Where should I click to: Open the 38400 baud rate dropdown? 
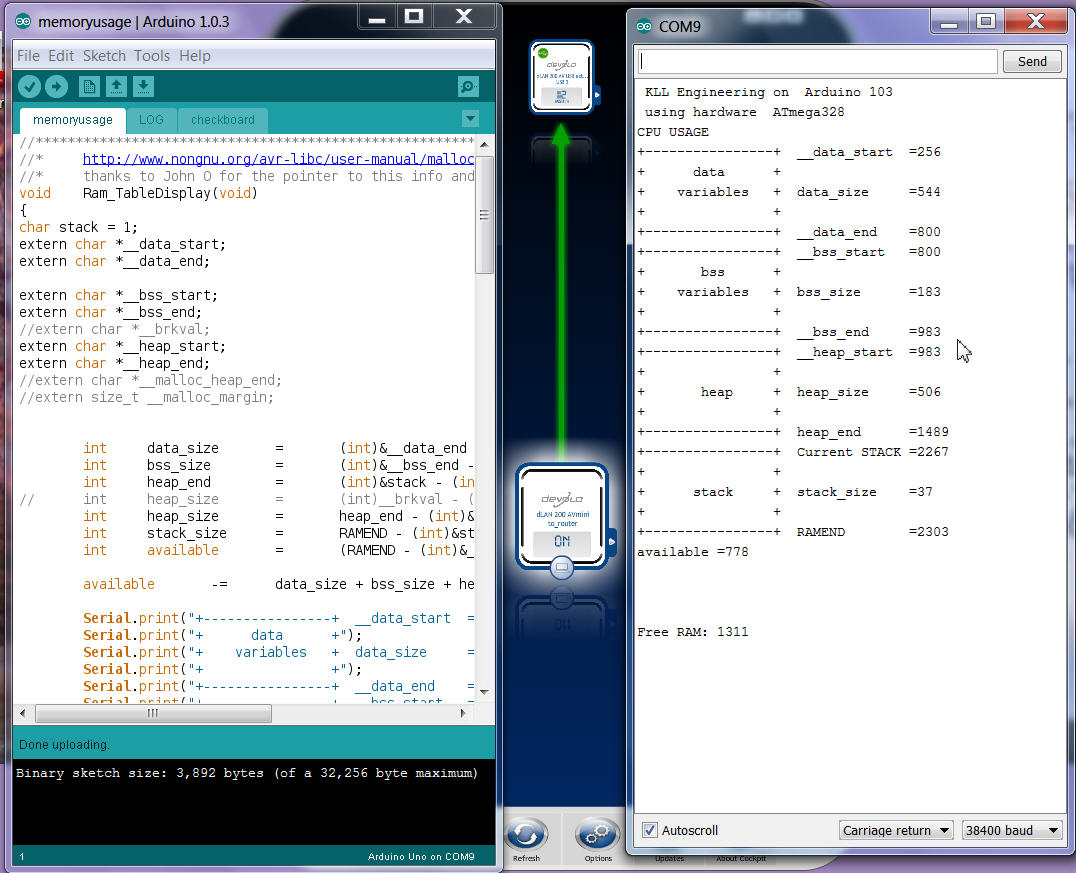click(1011, 830)
